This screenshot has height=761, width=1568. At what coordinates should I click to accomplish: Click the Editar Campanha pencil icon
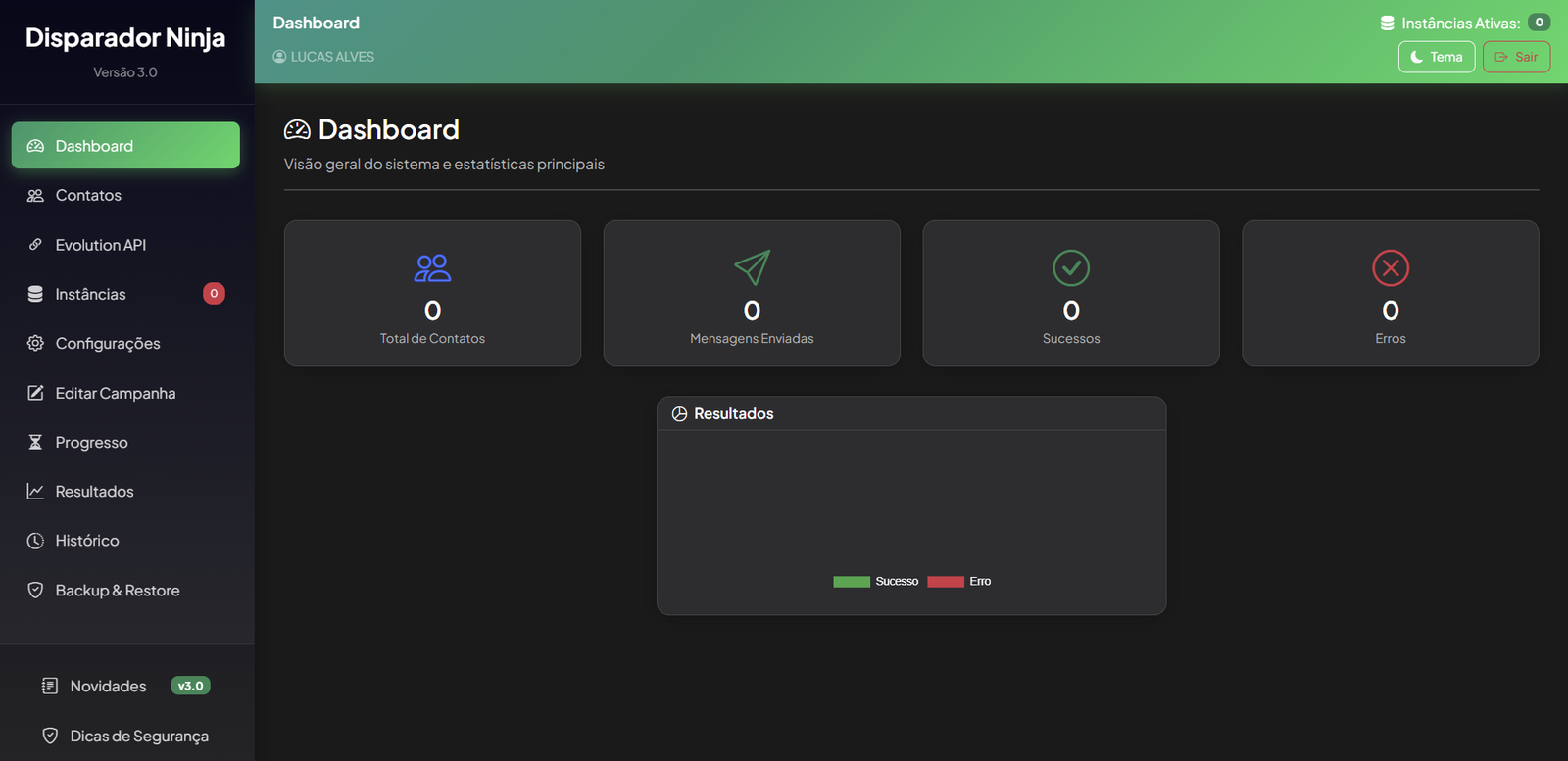coord(35,393)
